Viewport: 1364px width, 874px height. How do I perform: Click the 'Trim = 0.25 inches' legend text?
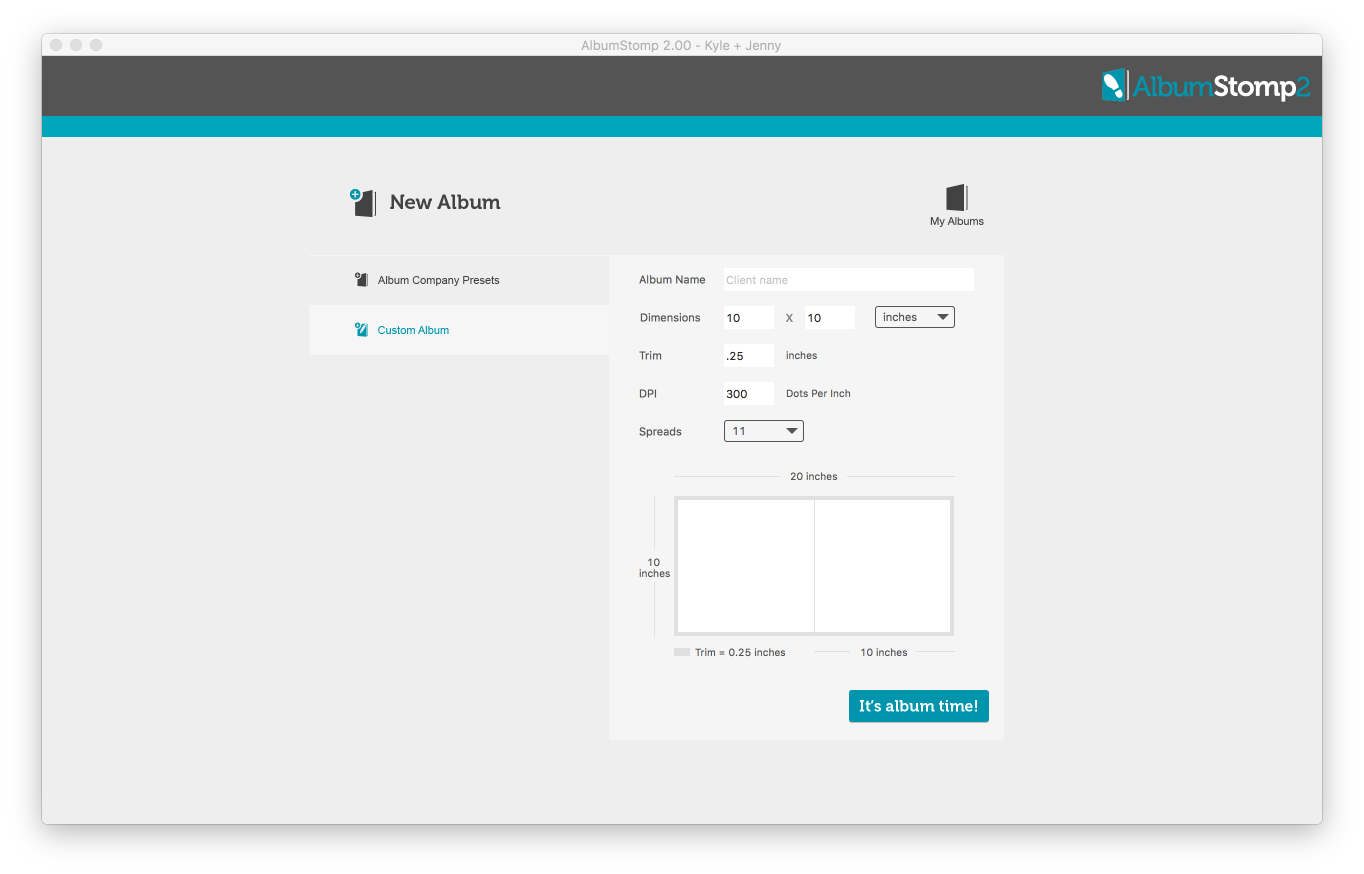click(740, 653)
